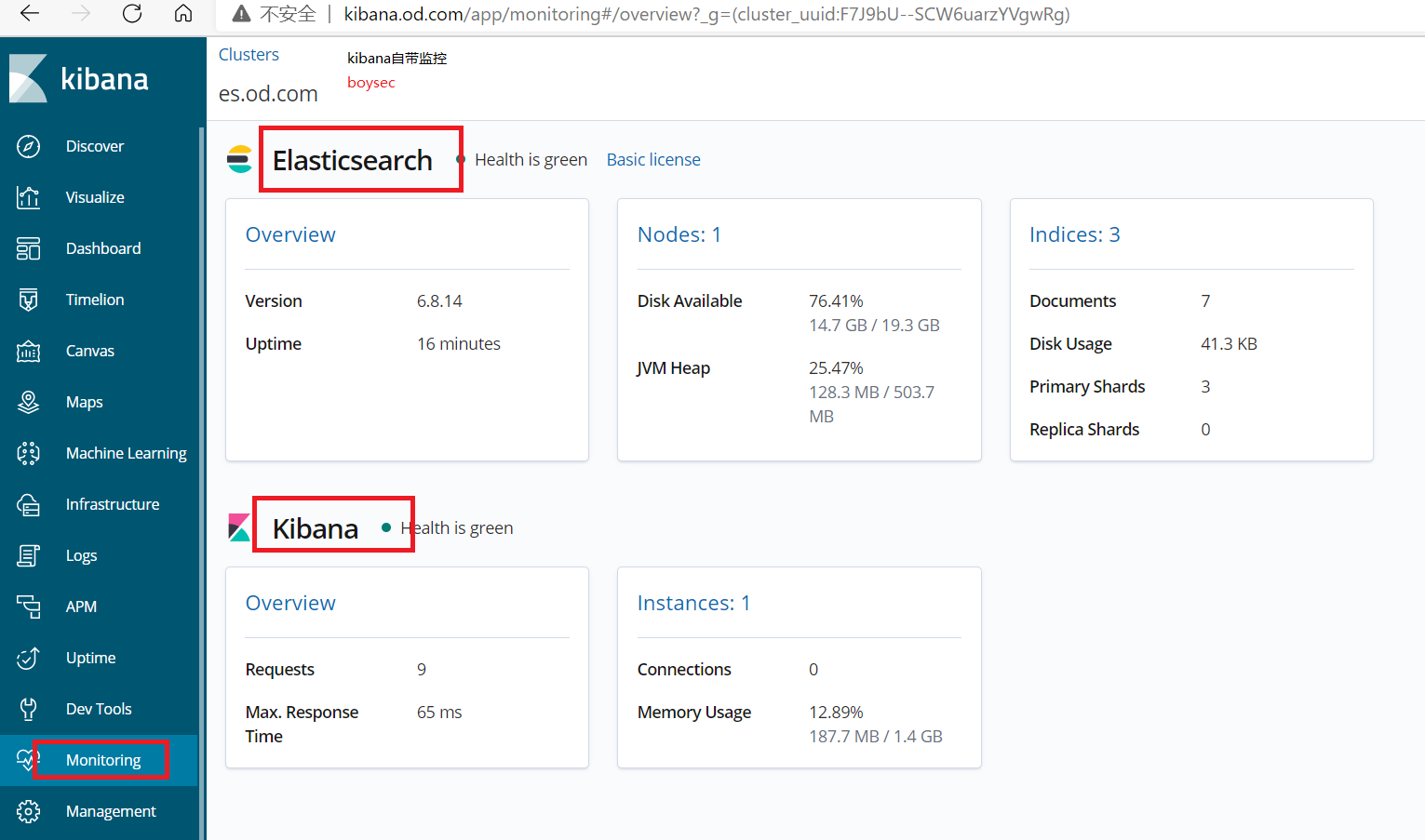Click the JVM Heap 25.47% value

tap(836, 368)
